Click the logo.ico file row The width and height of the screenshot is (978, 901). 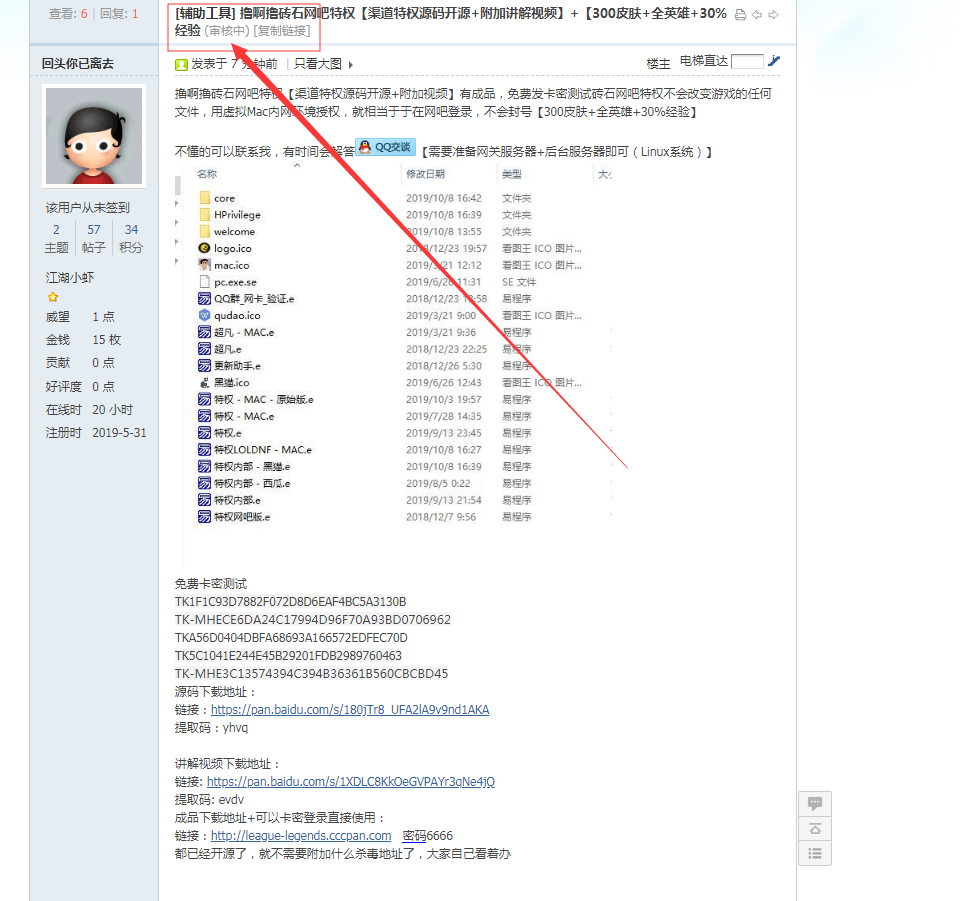(390, 249)
